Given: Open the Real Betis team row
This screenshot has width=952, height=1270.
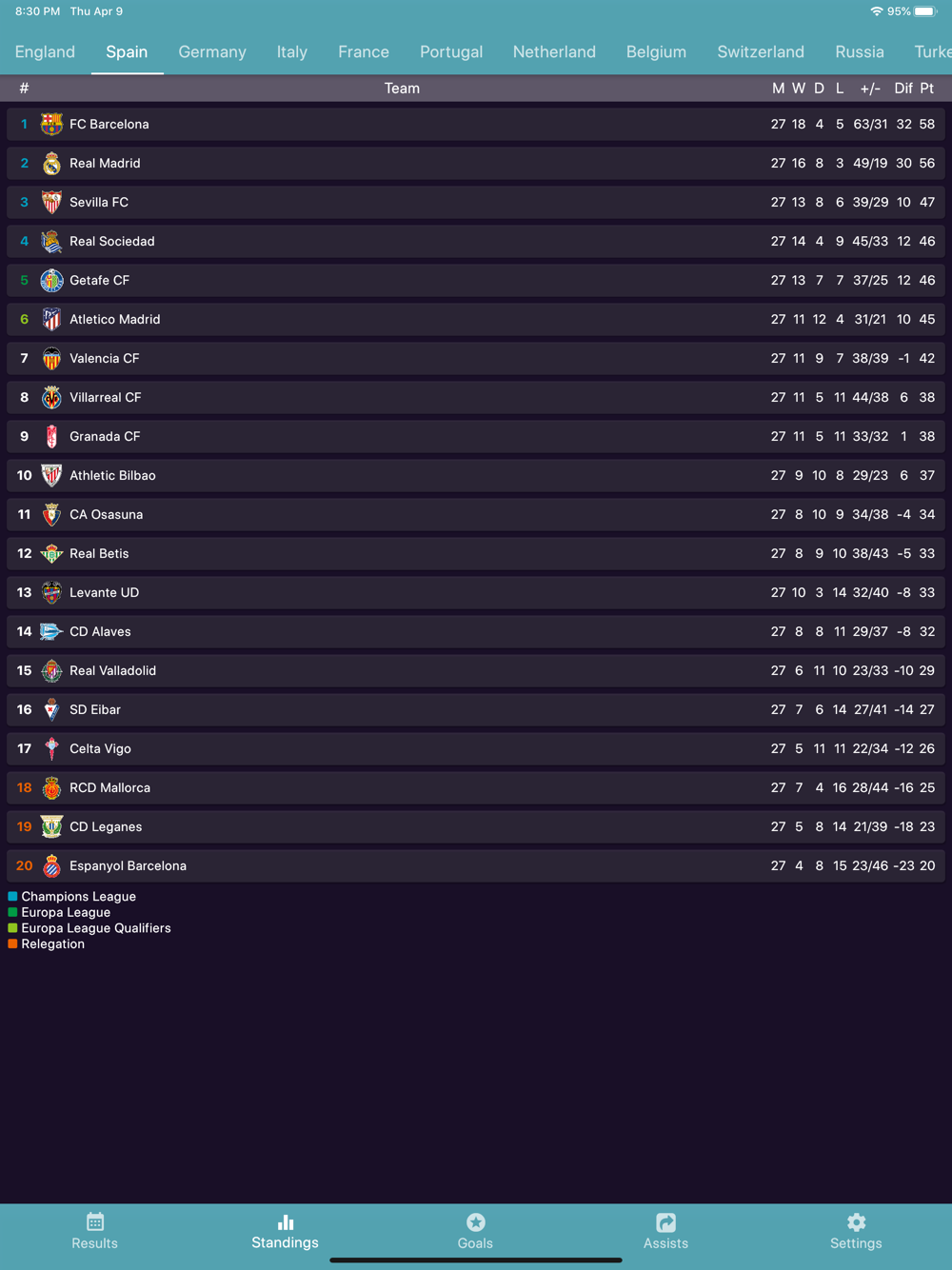Looking at the screenshot, I should (x=476, y=553).
